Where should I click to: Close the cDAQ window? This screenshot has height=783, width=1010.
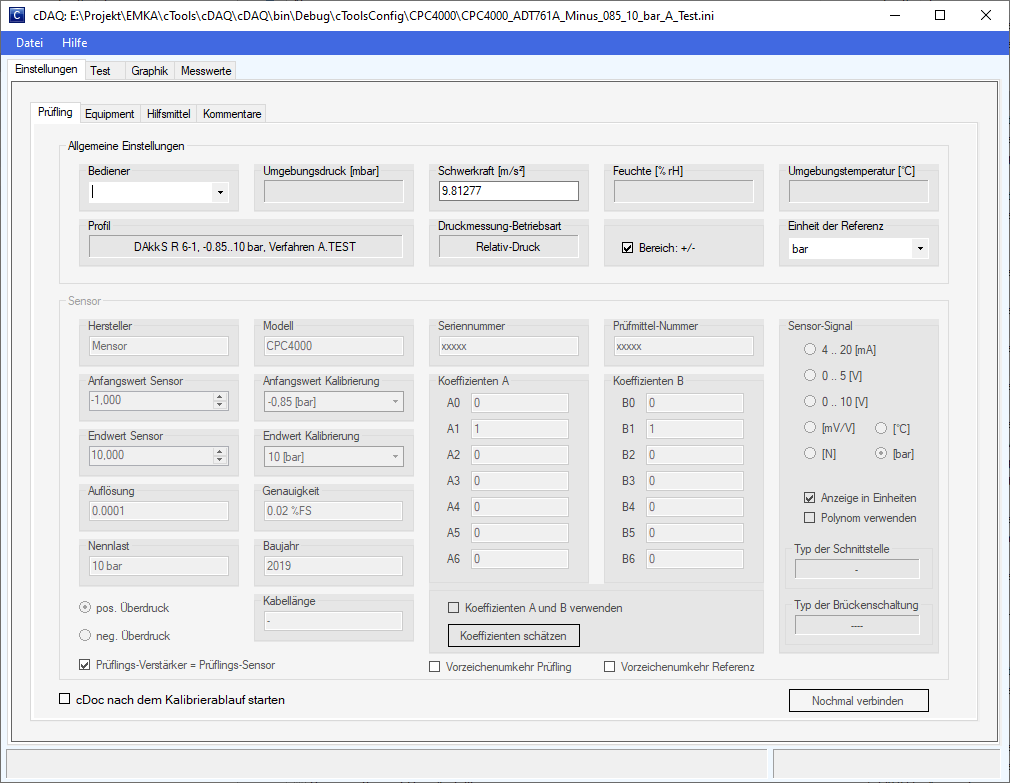986,16
